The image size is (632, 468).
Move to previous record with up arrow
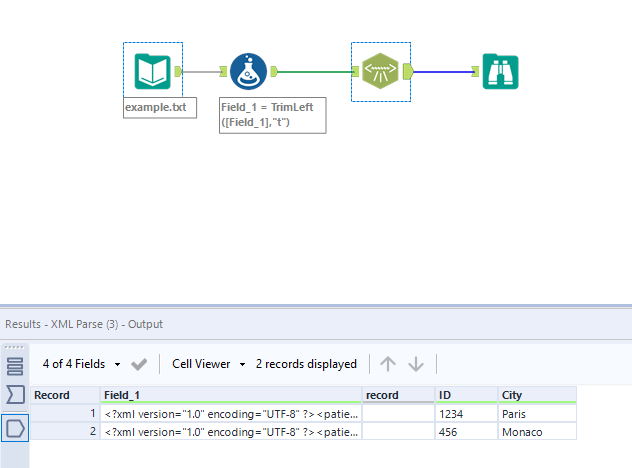(388, 364)
